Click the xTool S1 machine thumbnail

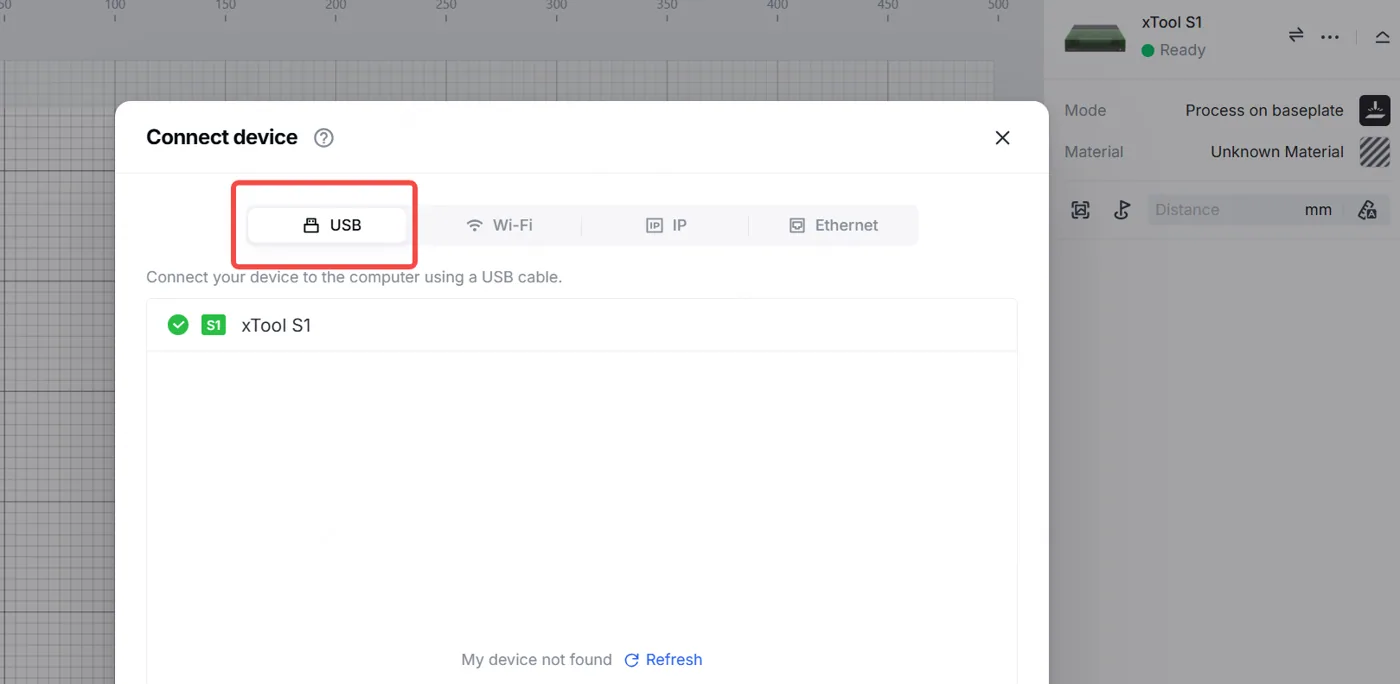pyautogui.click(x=1095, y=38)
